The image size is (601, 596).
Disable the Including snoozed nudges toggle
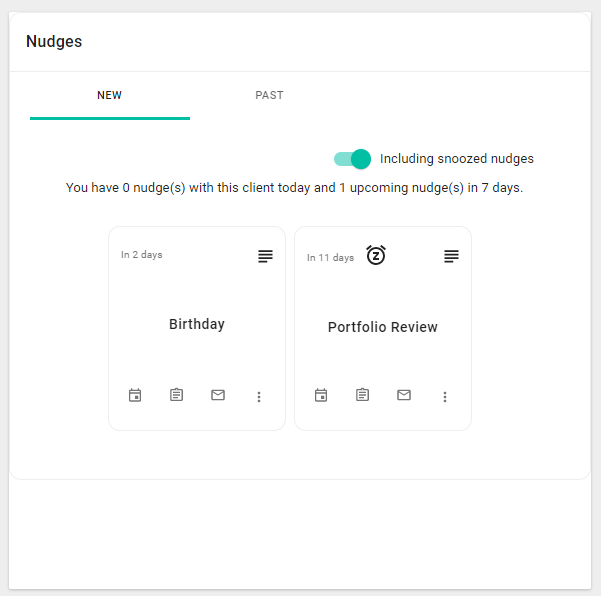[x=353, y=158]
